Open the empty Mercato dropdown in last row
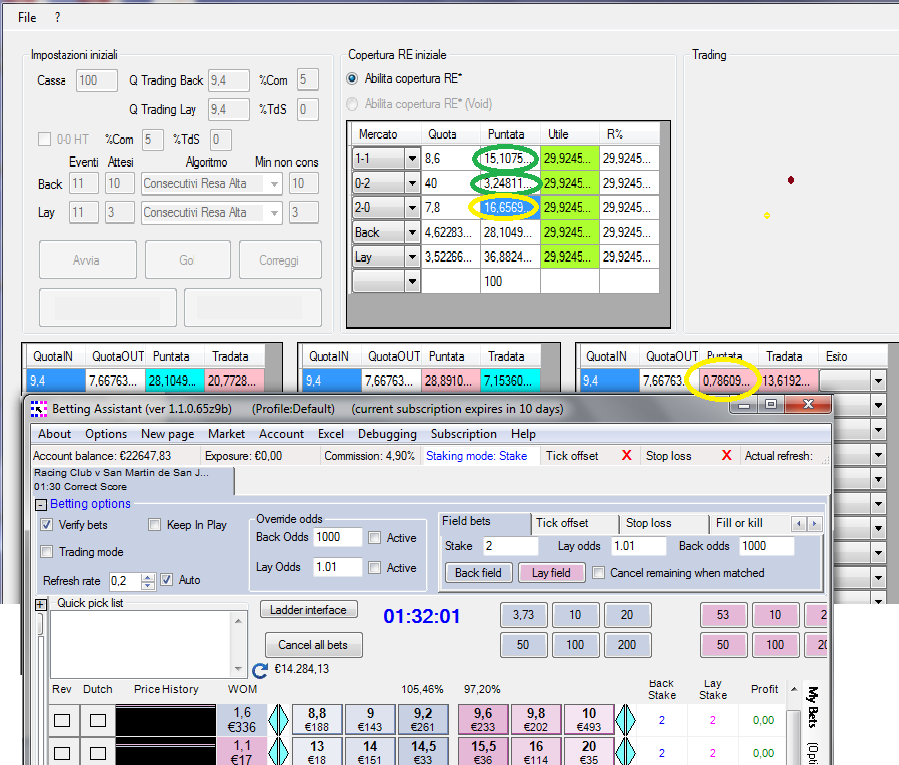 pyautogui.click(x=412, y=282)
